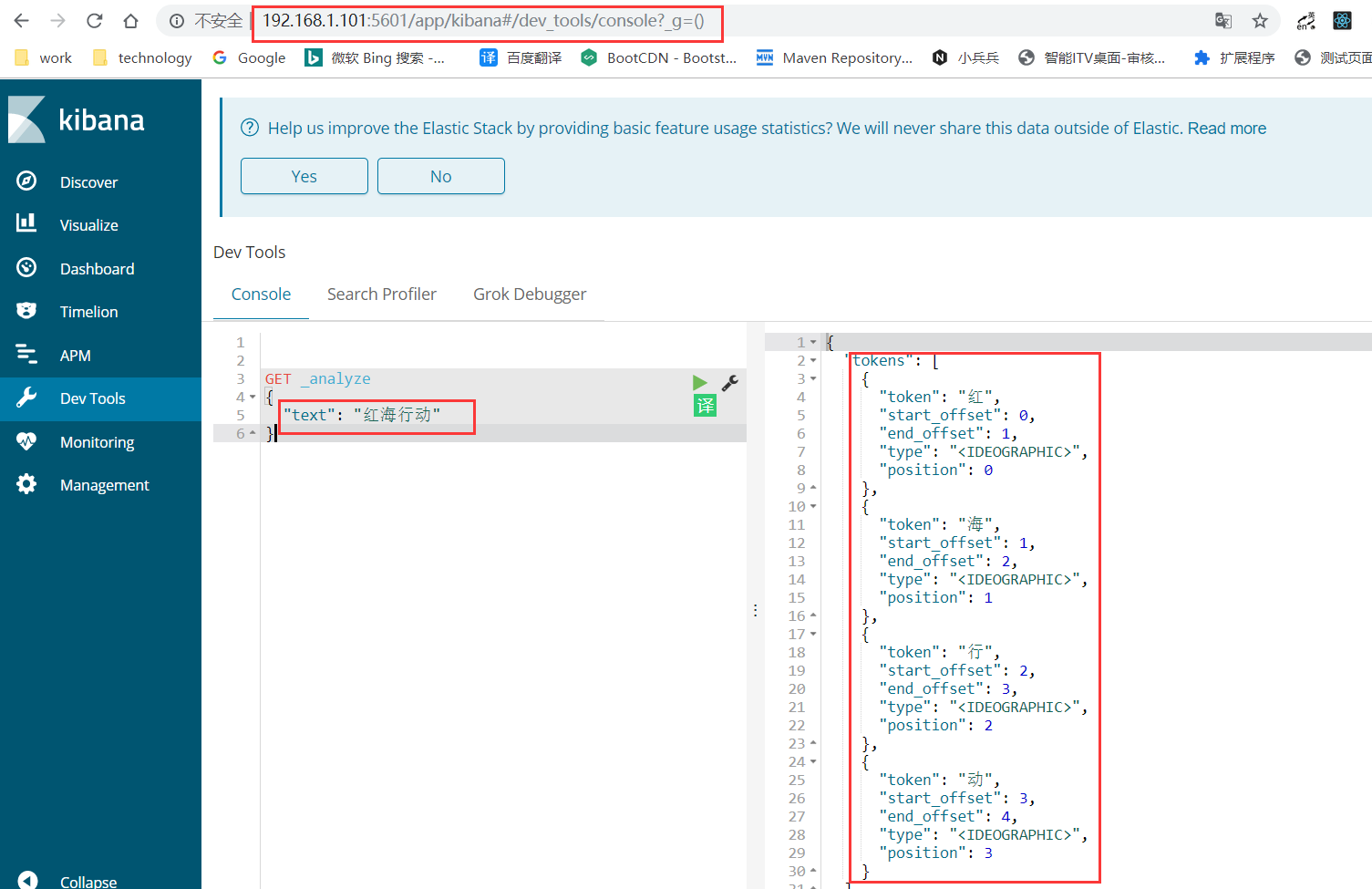Collapse the fourth token object at line 24
The height and width of the screenshot is (889, 1372).
[x=813, y=761]
